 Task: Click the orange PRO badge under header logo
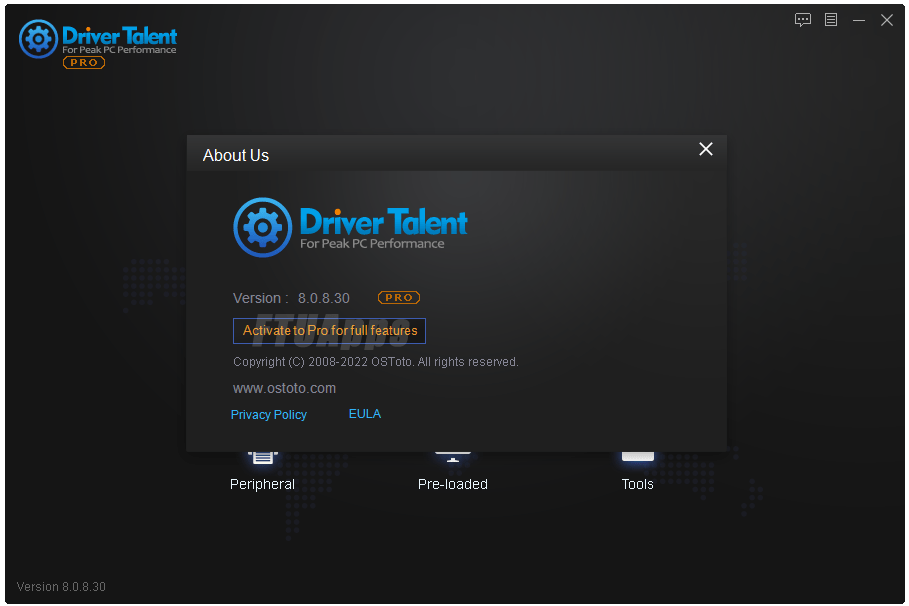[x=84, y=63]
